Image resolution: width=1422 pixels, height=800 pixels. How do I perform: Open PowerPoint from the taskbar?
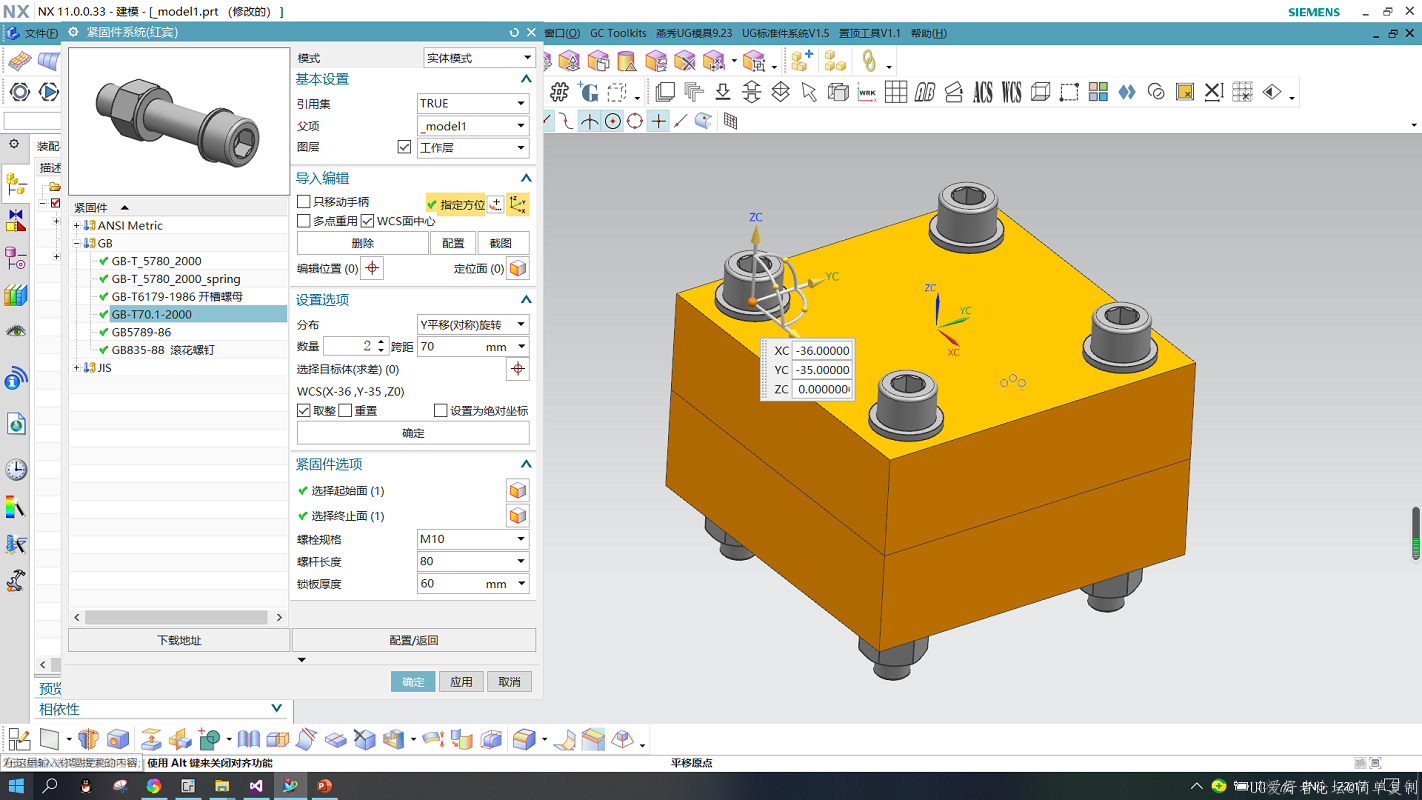pyautogui.click(x=324, y=786)
